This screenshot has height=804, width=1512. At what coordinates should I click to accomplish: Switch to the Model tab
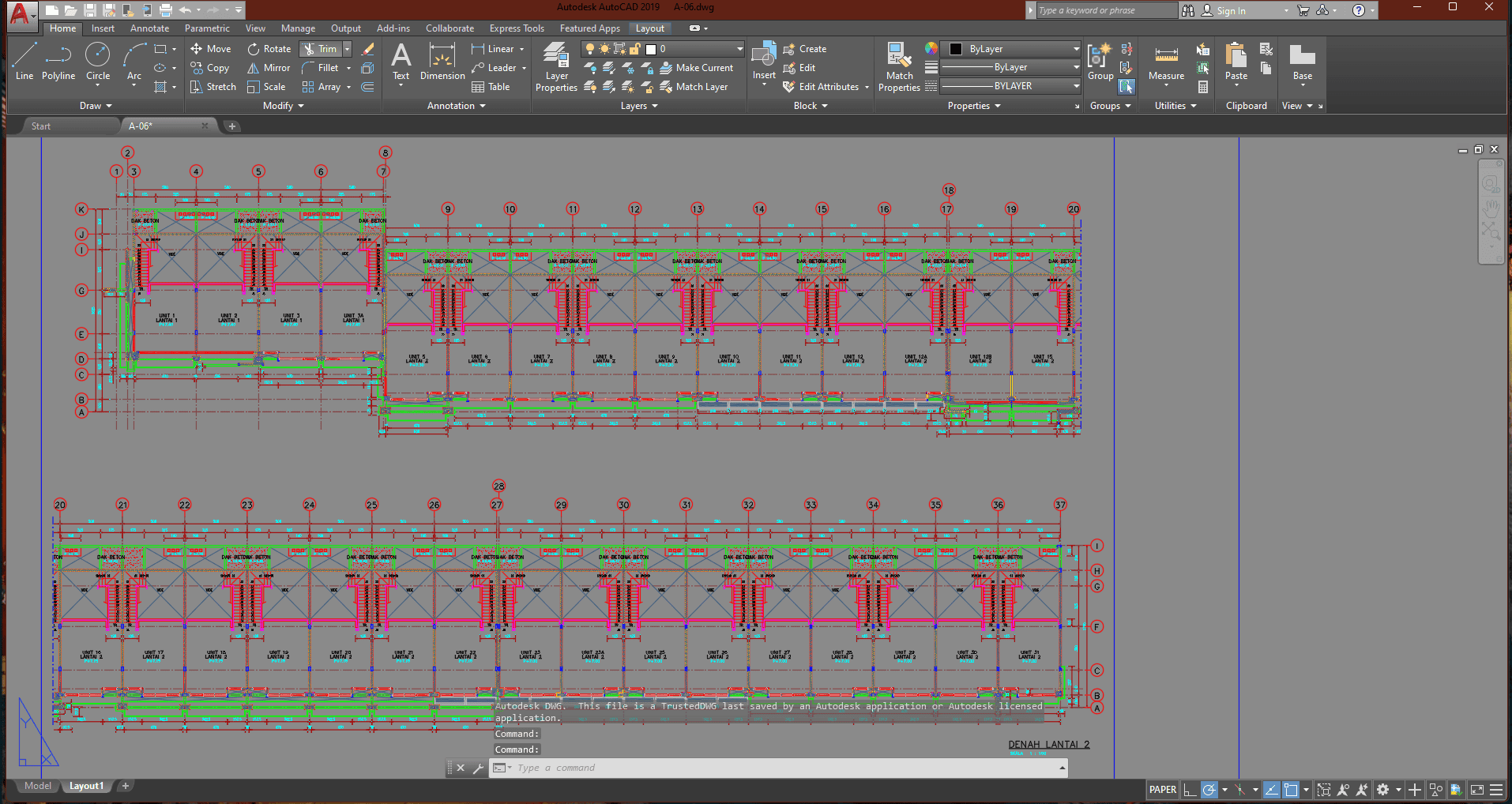coord(37,786)
